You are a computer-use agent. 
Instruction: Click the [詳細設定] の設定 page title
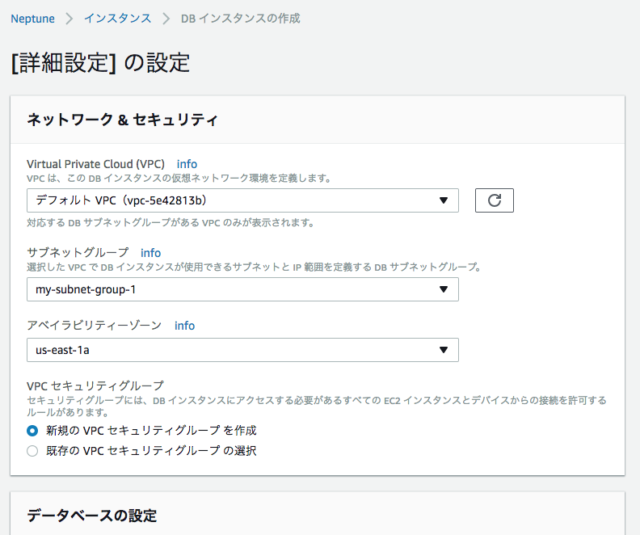click(100, 62)
